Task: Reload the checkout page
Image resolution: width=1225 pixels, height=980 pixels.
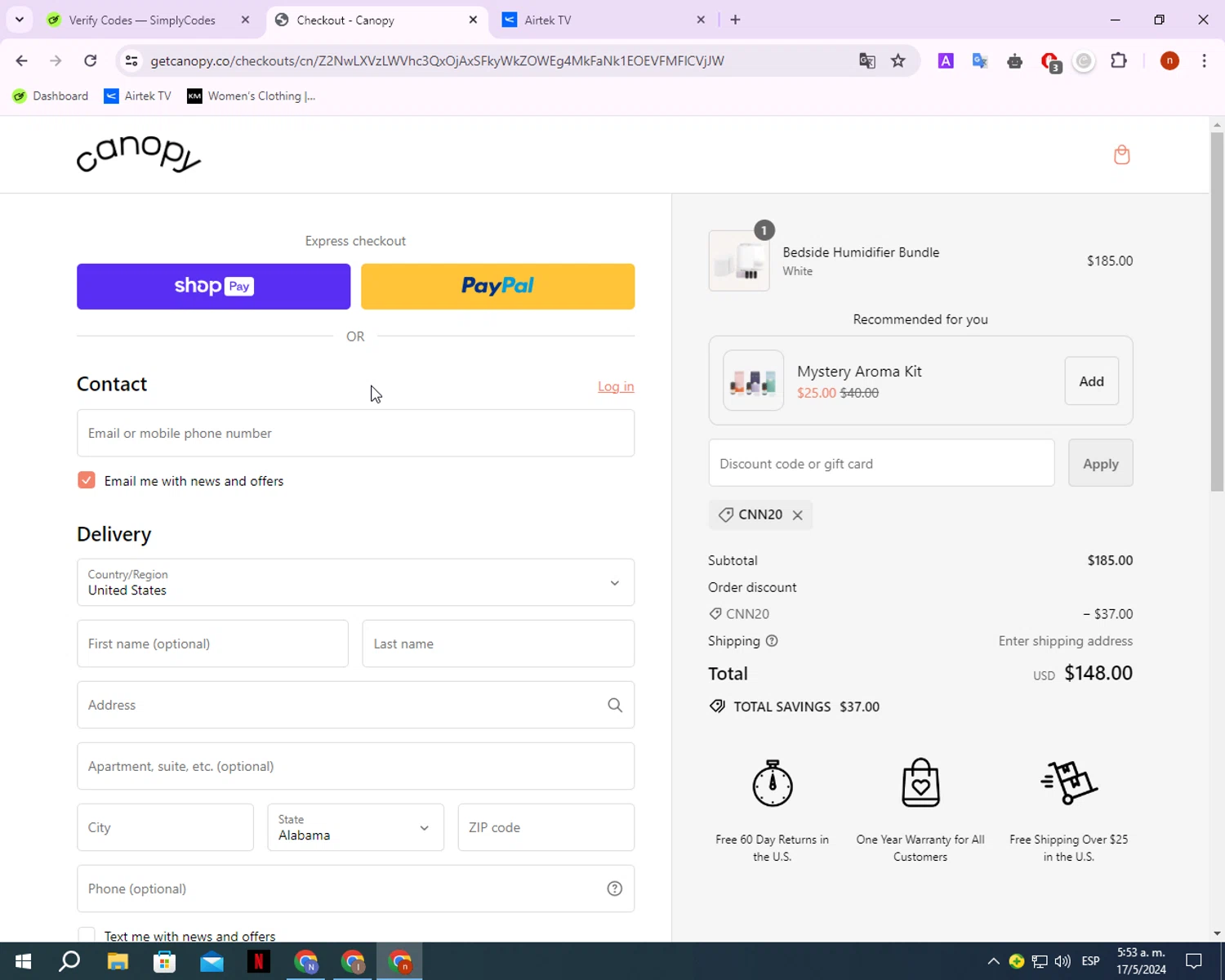Action: coord(91,60)
